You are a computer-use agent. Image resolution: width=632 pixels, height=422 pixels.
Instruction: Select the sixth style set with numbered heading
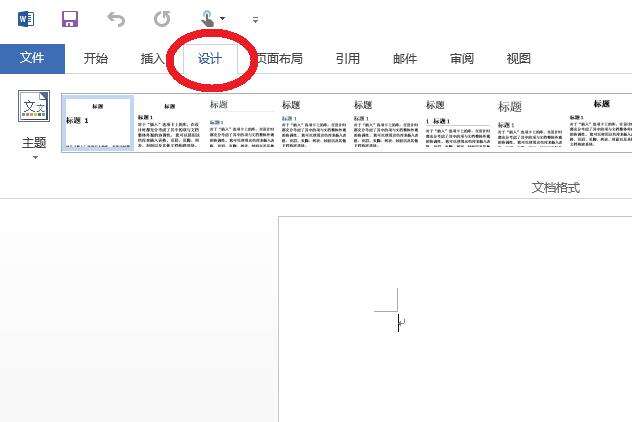tap(458, 123)
